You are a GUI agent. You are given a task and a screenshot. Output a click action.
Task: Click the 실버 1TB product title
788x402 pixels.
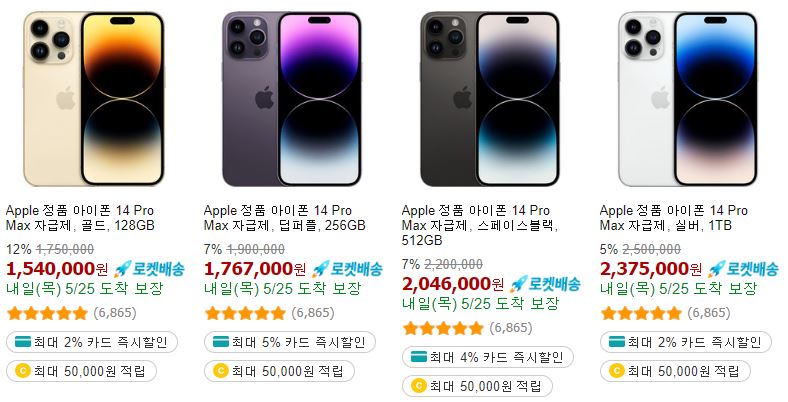pyautogui.click(x=673, y=218)
